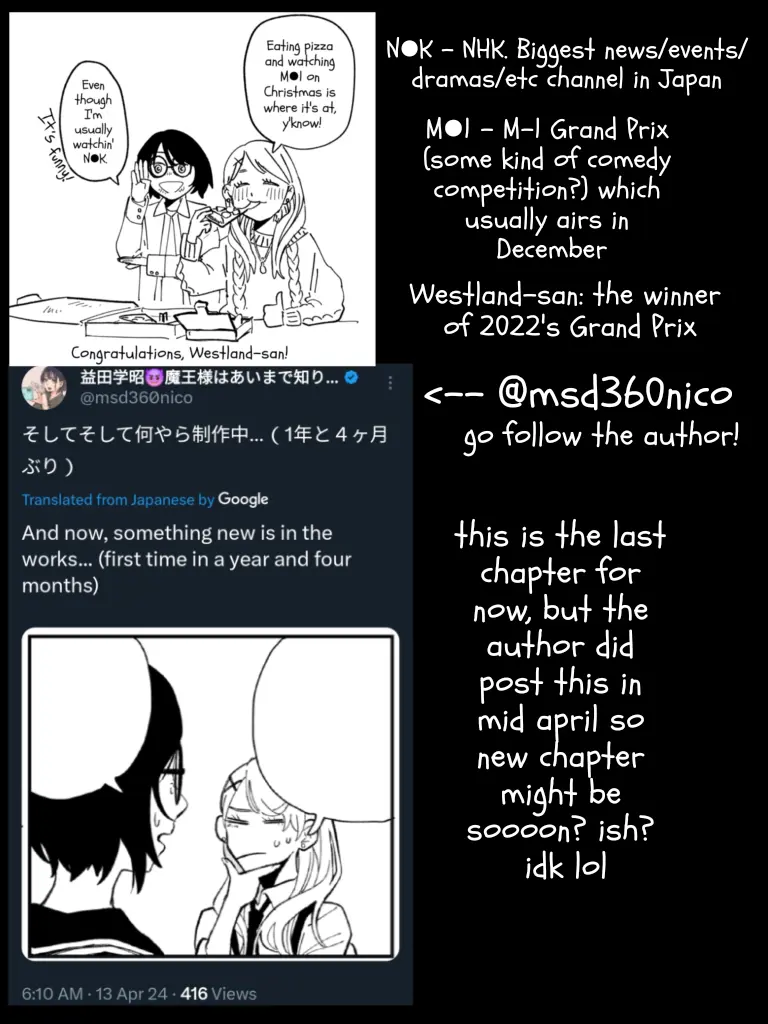Click the 'Even though I'm usually' speech bubble
The image size is (768, 1024).
coord(93,122)
